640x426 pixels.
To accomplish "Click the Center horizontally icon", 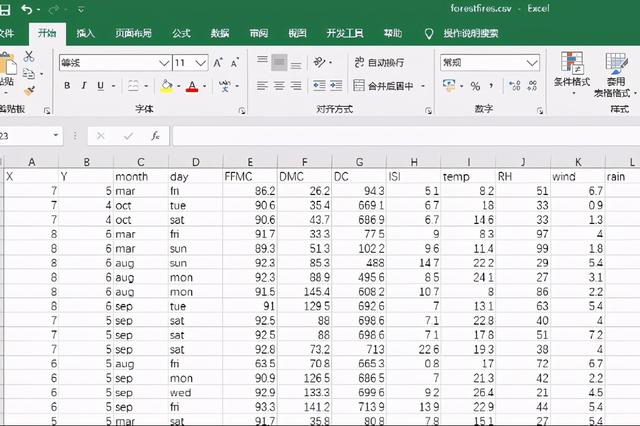I will [x=279, y=86].
